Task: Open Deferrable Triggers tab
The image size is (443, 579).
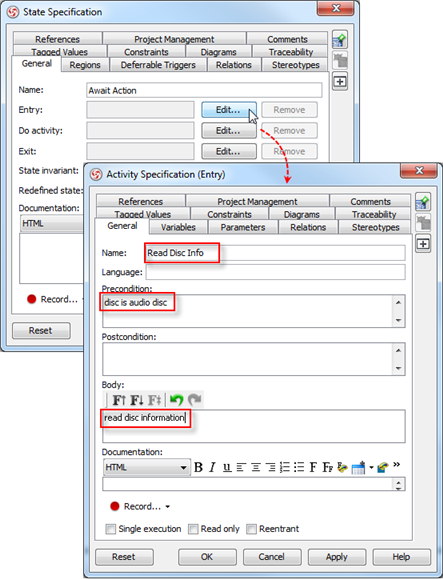Action: tap(158, 65)
